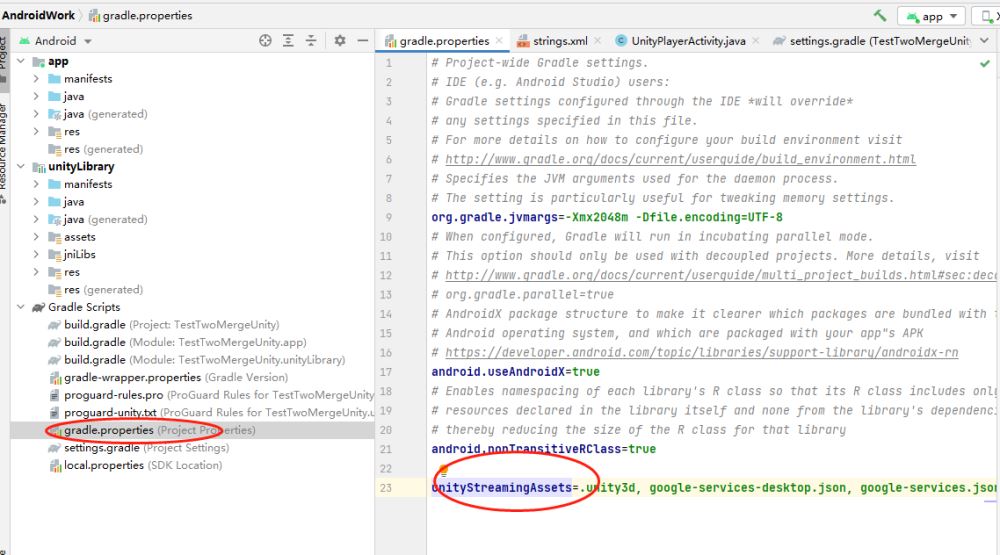
Task: Select local.properties in Gradle Scripts
Action: tap(104, 465)
